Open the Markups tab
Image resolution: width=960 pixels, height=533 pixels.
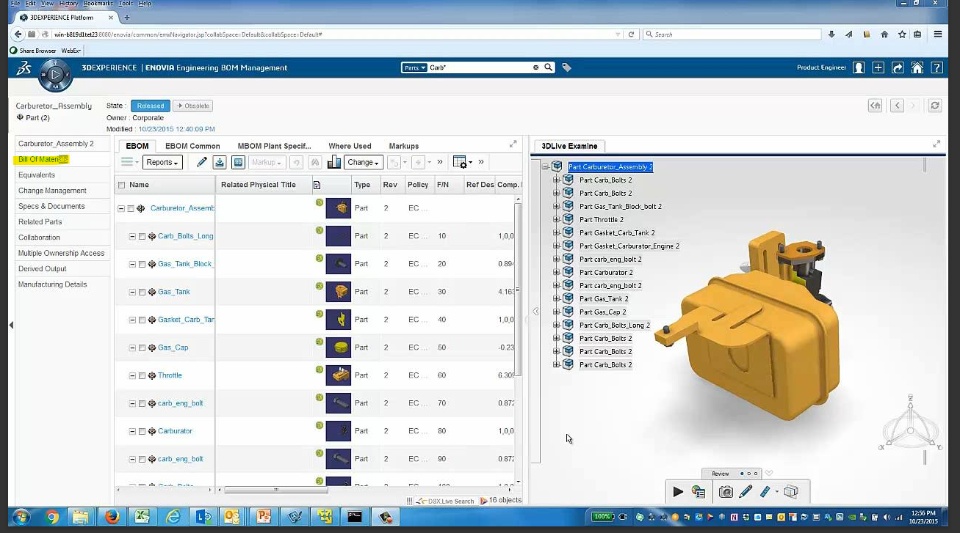pos(403,146)
